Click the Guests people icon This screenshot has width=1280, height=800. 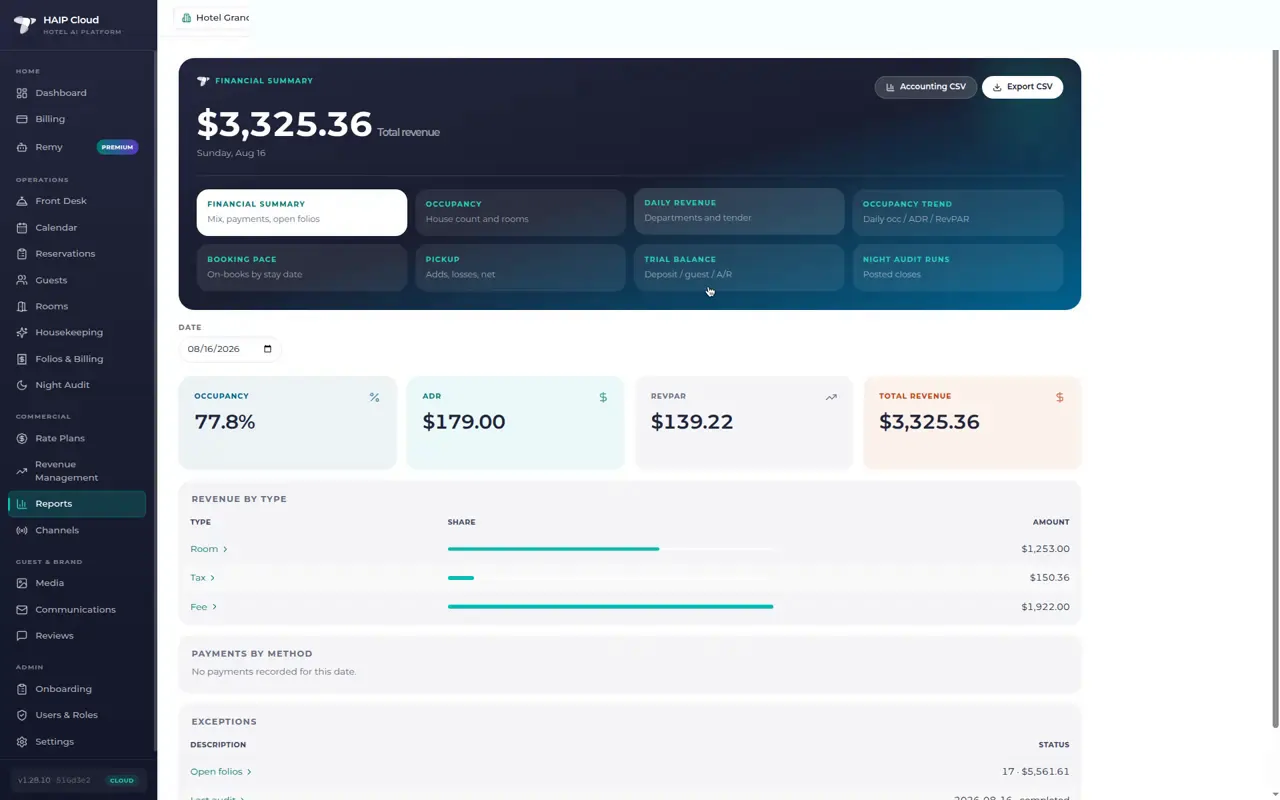point(22,280)
